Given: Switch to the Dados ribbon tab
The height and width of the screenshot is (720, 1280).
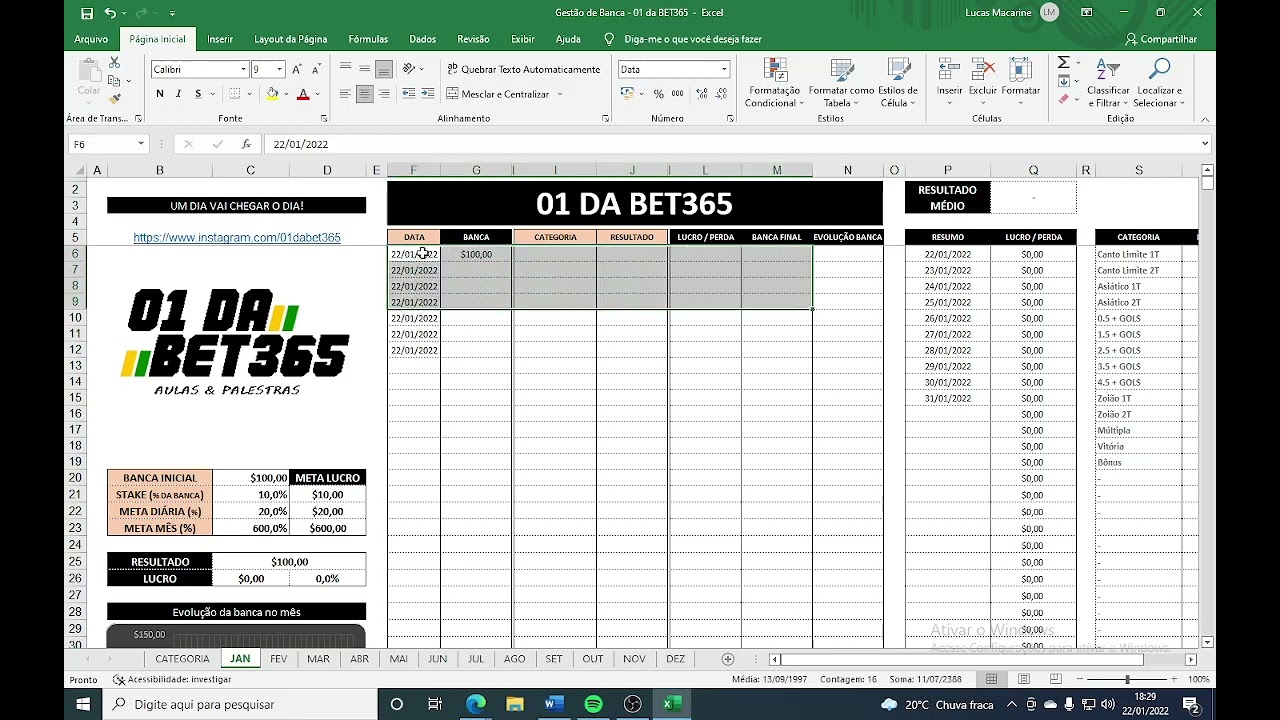Looking at the screenshot, I should [423, 39].
